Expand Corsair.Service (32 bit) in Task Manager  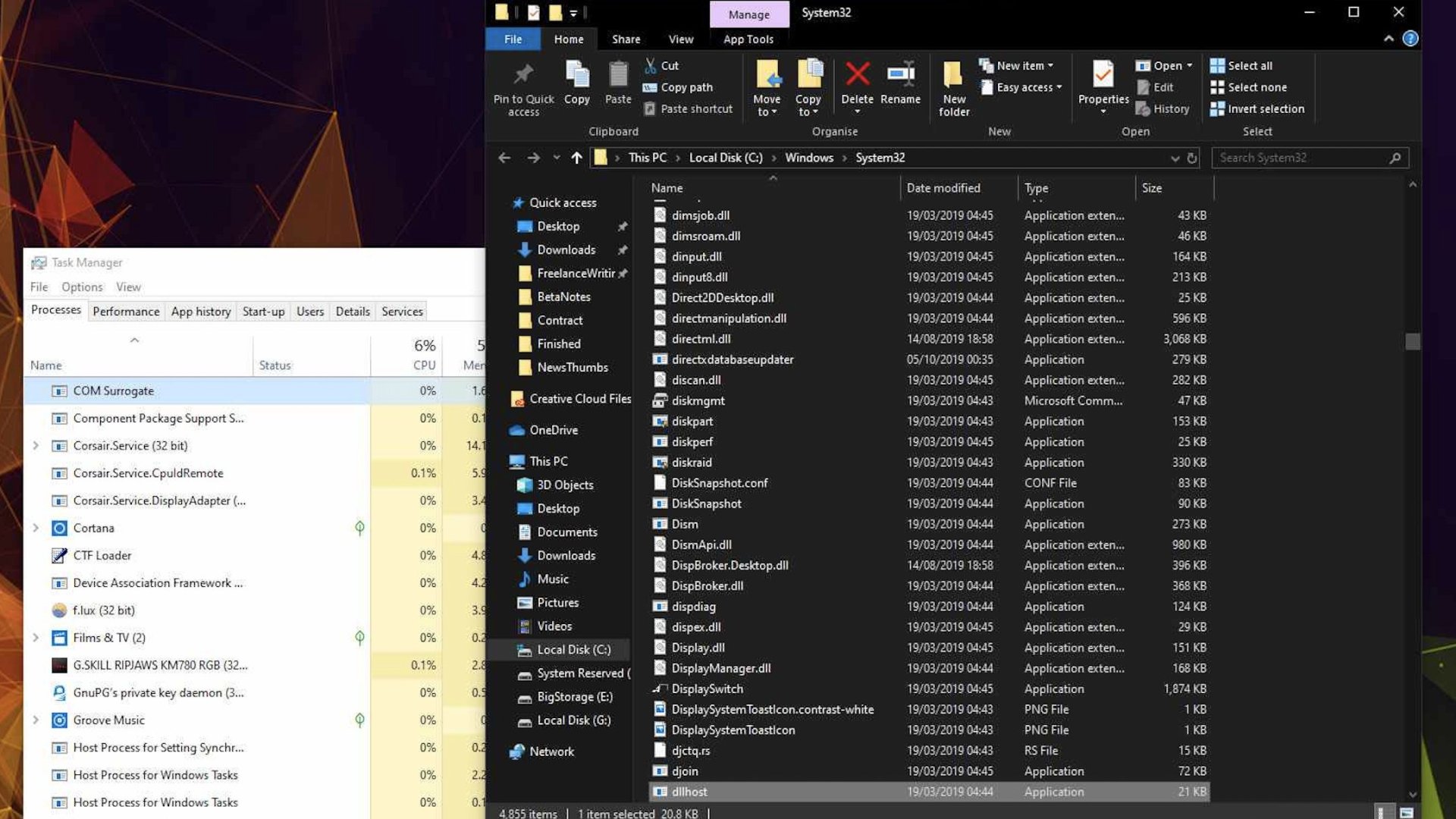coord(35,445)
